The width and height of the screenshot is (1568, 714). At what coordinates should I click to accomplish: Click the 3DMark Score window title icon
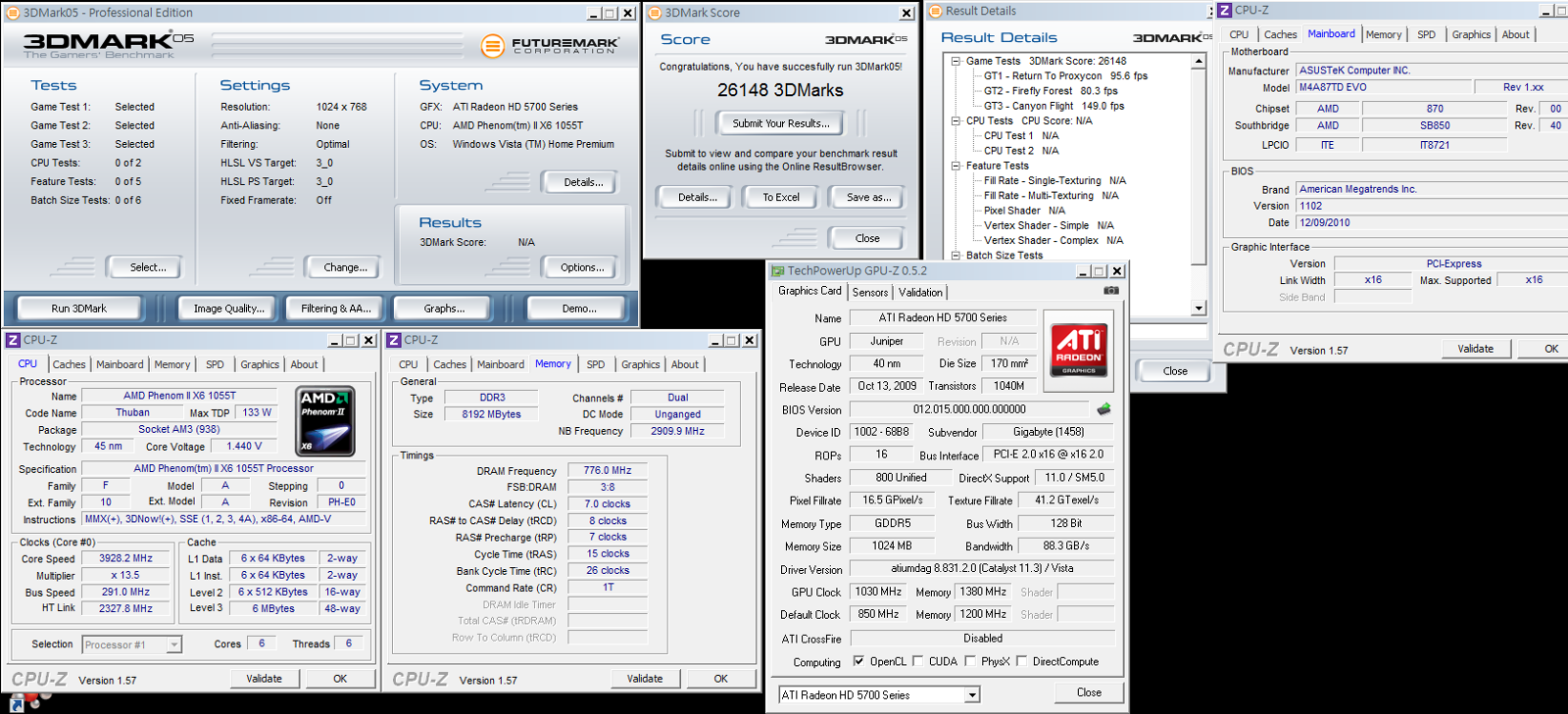coord(654,13)
